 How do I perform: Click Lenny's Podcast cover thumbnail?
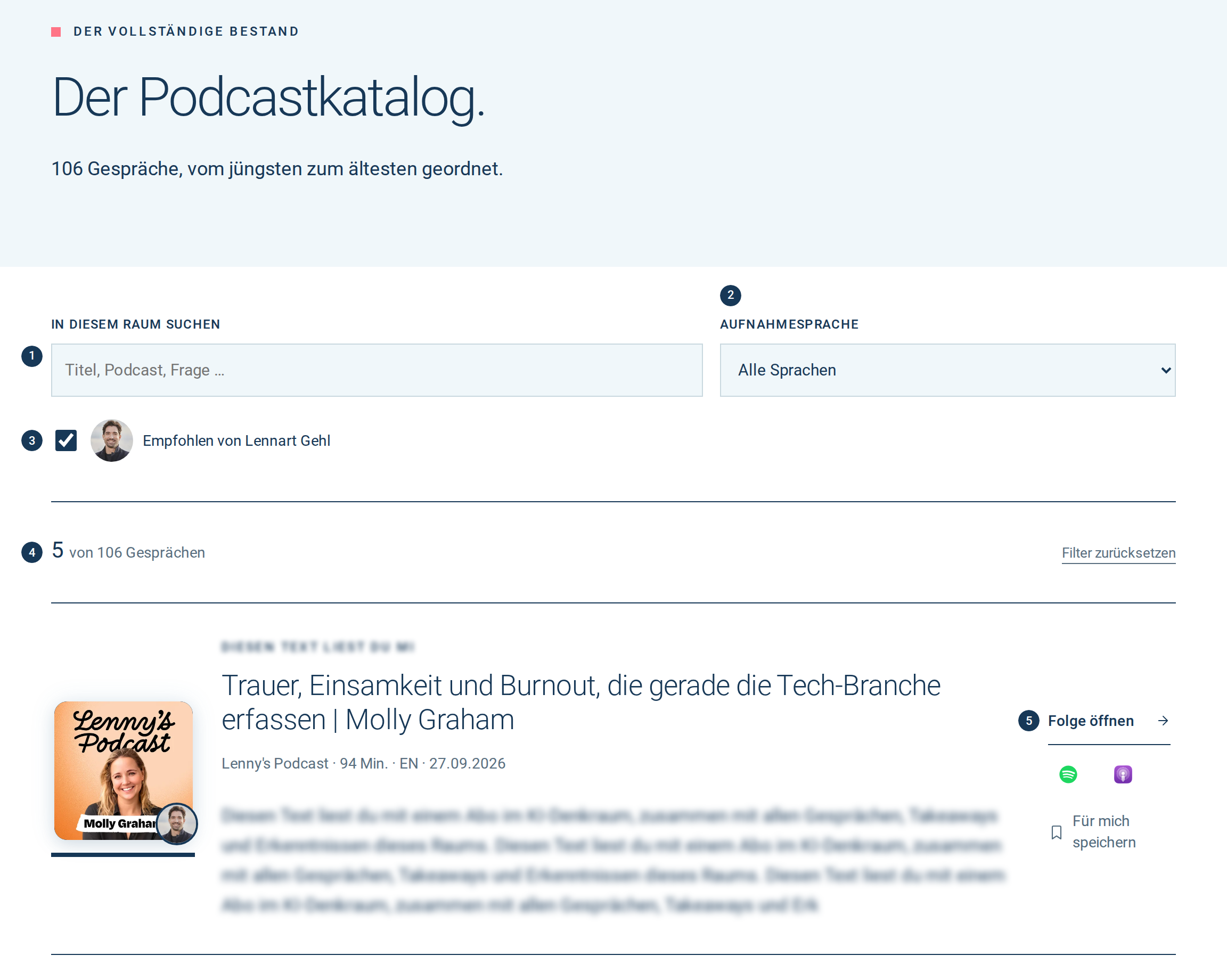coord(124,770)
